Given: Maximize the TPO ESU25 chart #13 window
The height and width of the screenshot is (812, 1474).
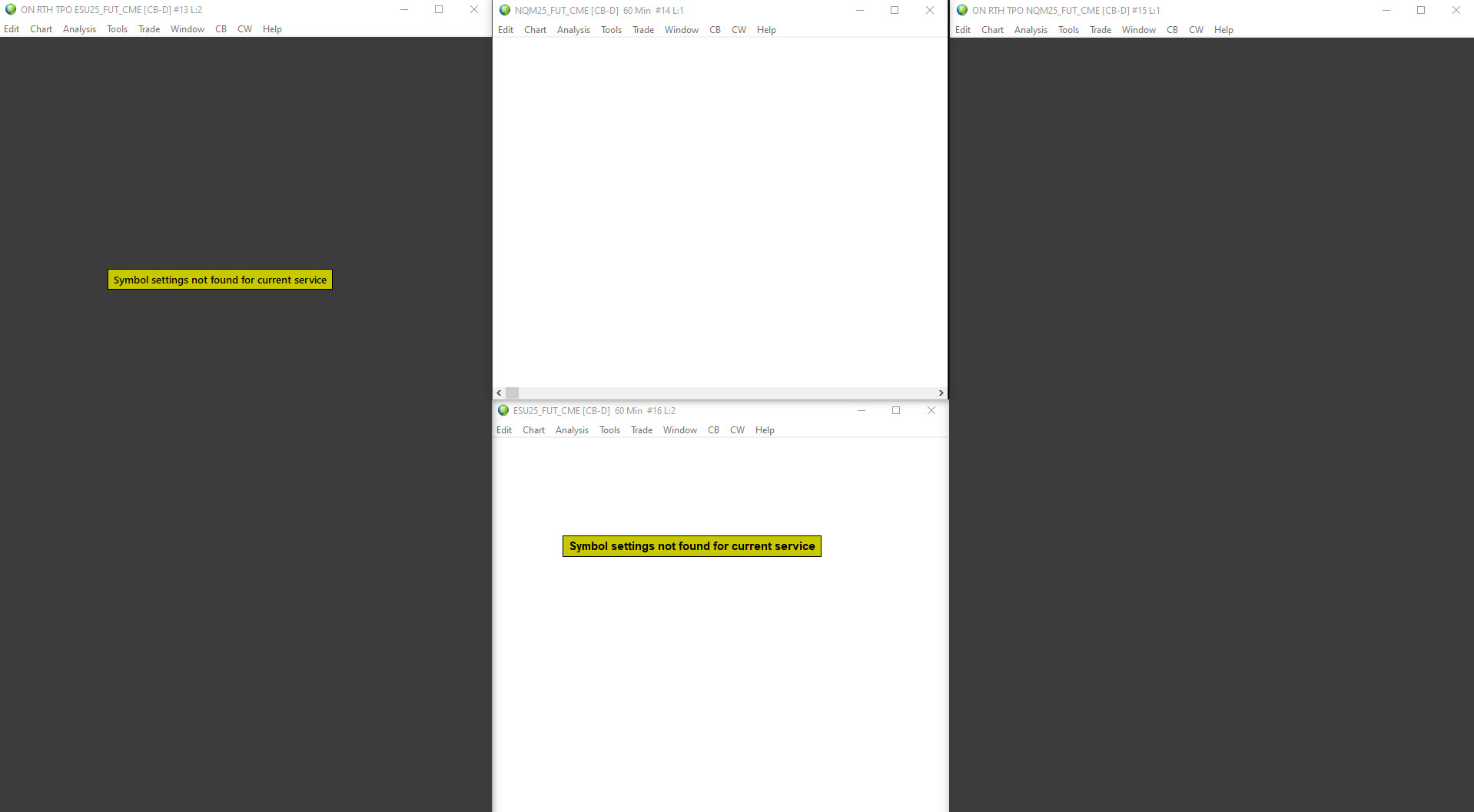Looking at the screenshot, I should 439,10.
